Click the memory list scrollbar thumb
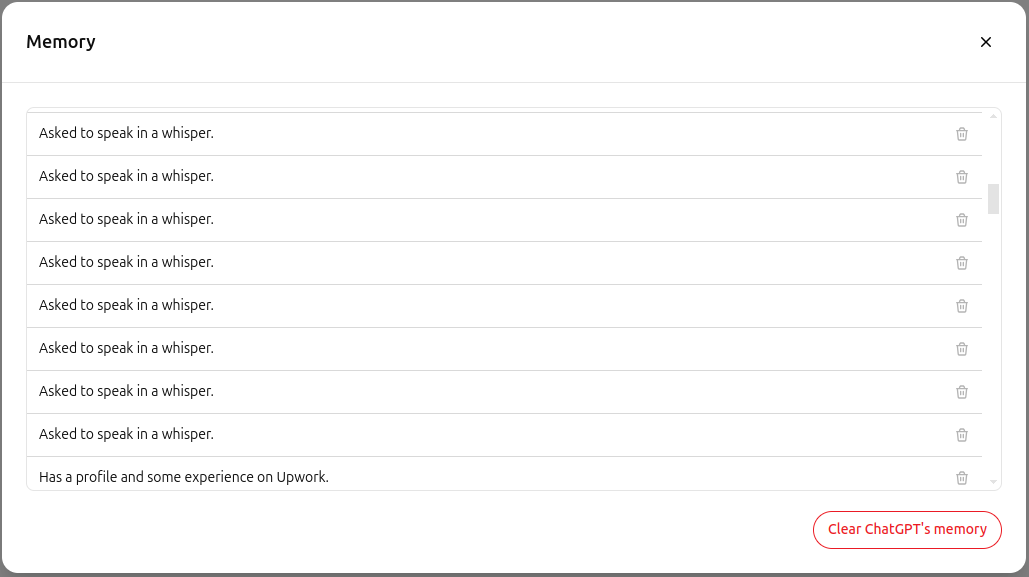Viewport: 1029px width, 577px height. (x=992, y=200)
